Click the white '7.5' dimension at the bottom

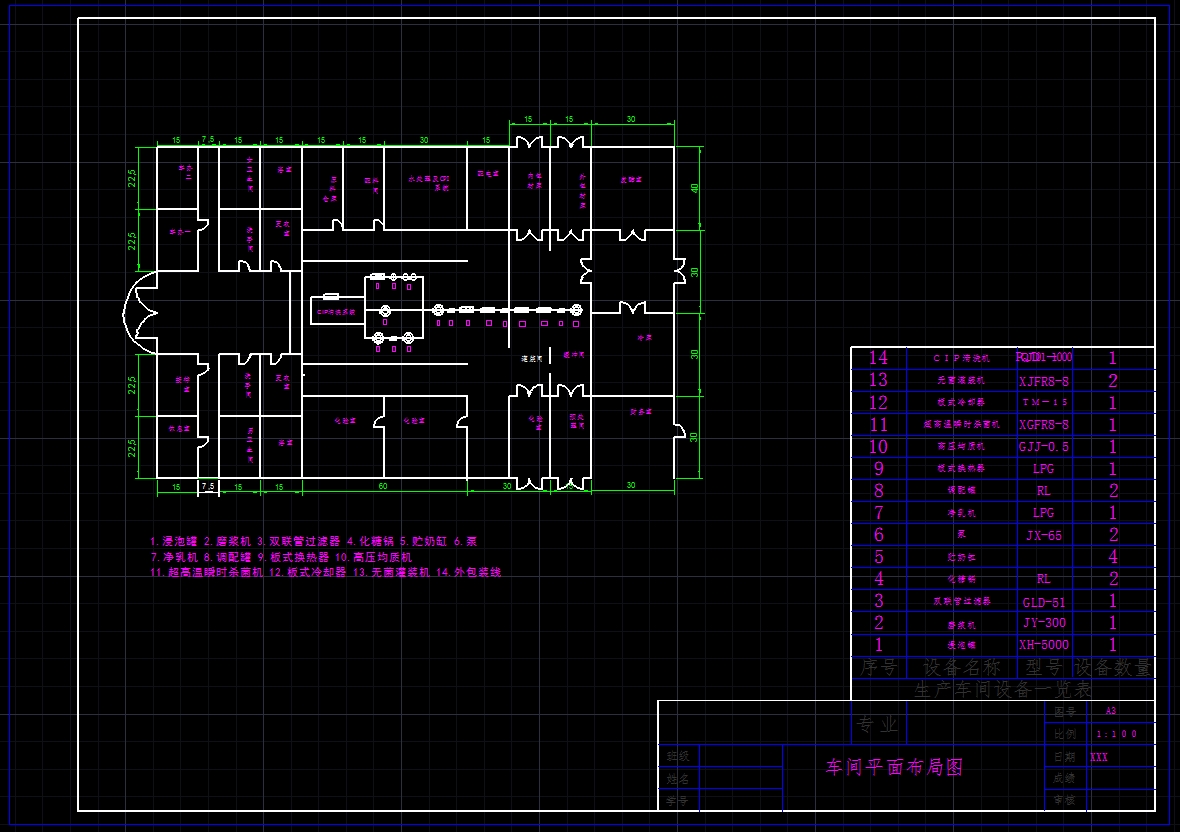(208, 486)
